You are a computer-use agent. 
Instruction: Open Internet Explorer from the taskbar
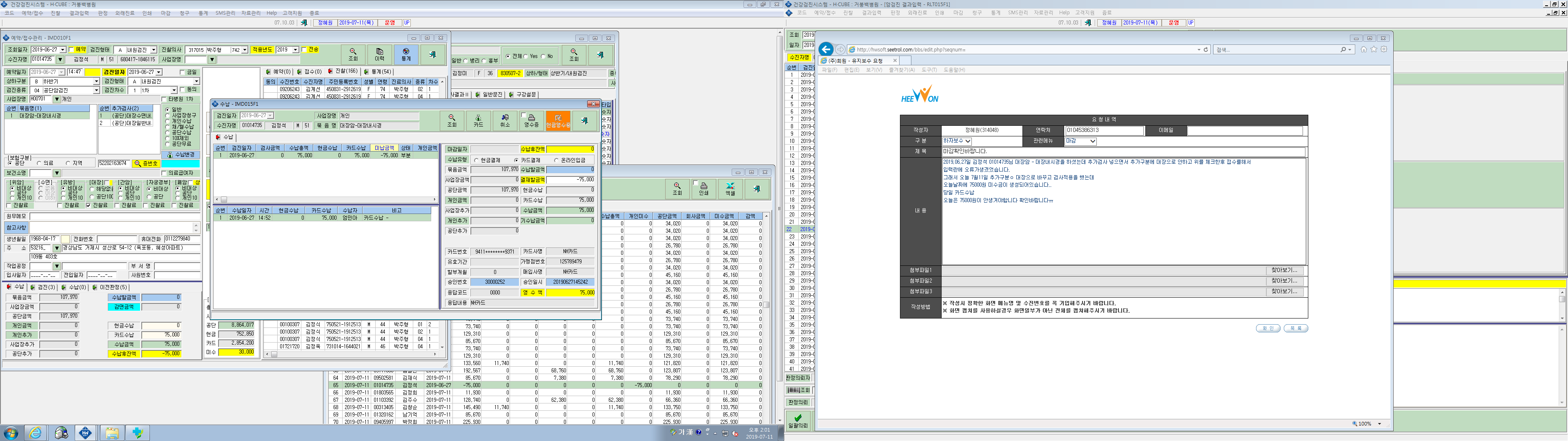pos(35,433)
